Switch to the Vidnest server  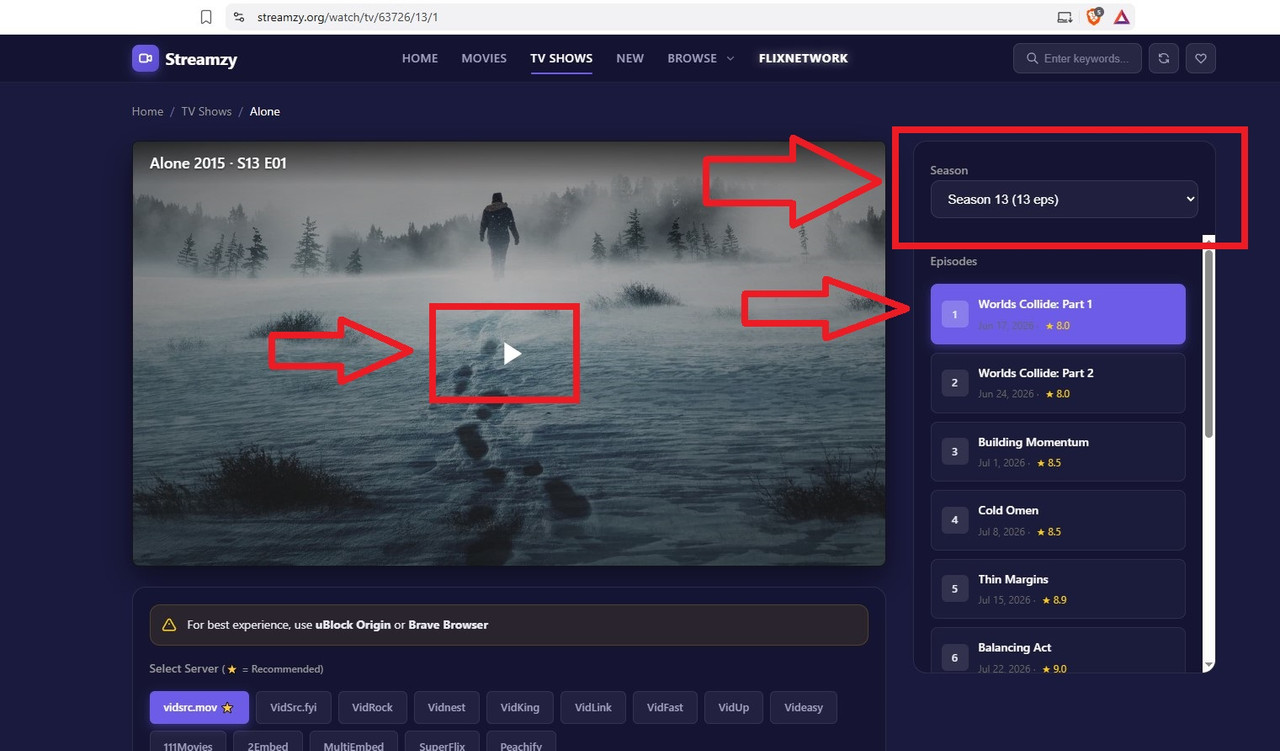click(x=447, y=707)
